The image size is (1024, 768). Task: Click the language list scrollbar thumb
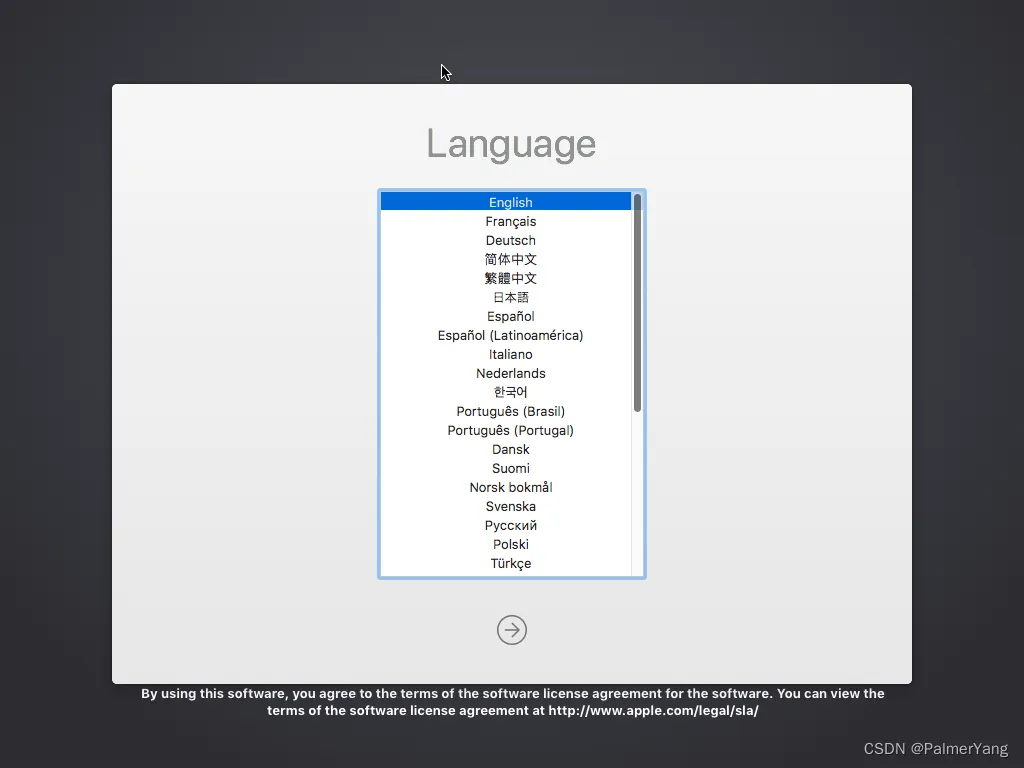[x=637, y=302]
